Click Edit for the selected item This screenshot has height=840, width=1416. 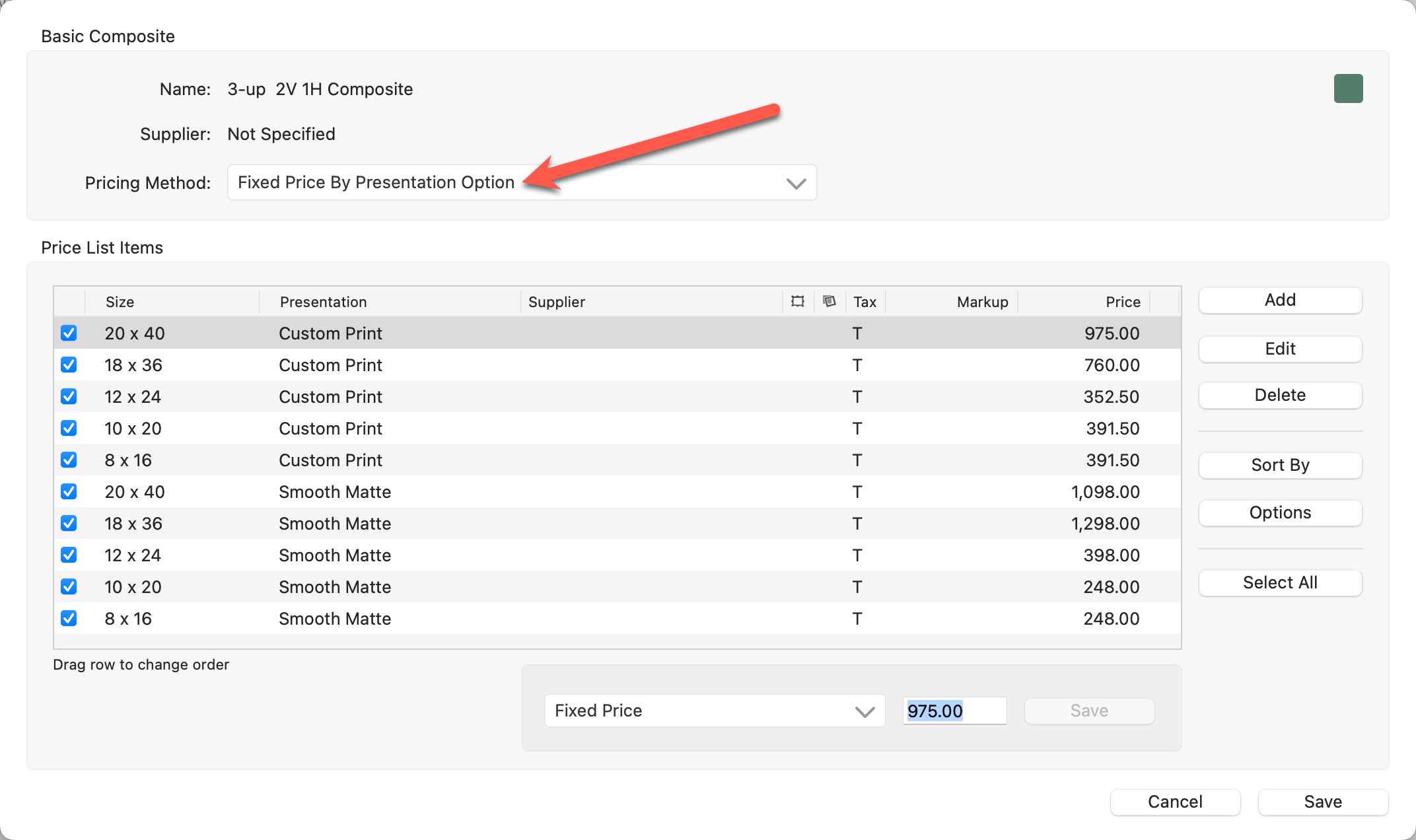[1280, 349]
